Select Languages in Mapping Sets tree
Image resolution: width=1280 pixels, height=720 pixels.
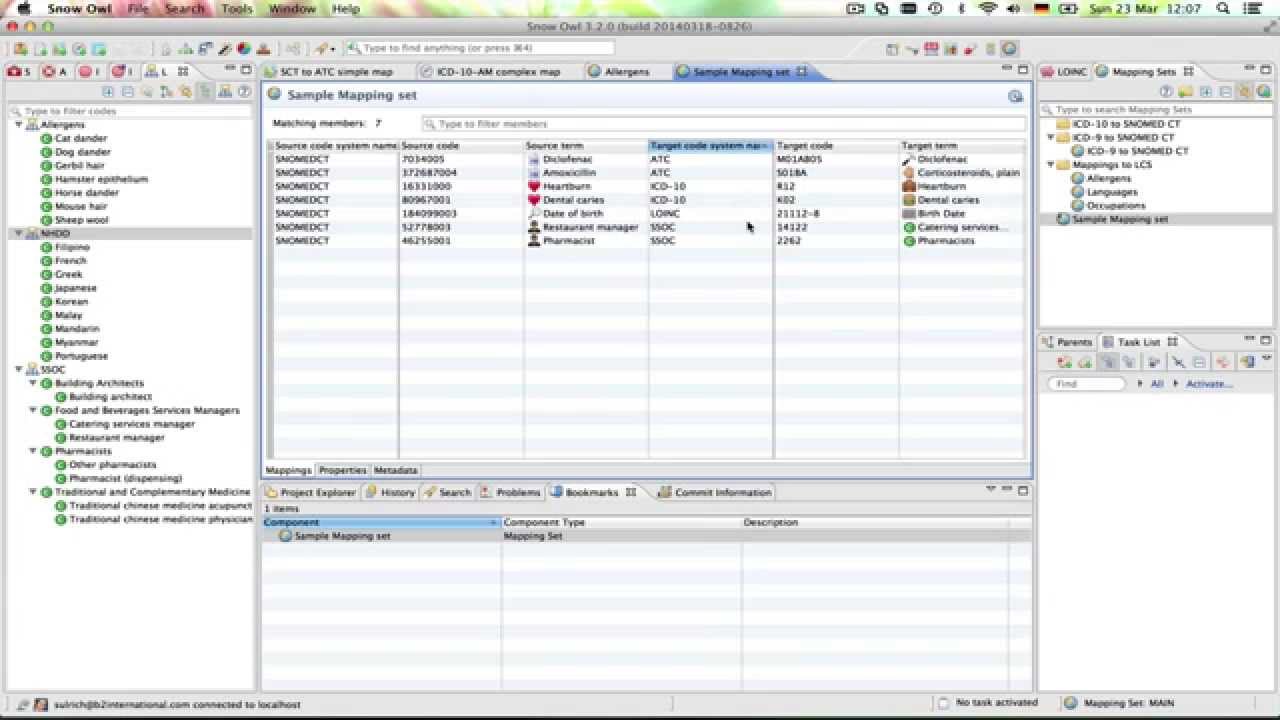(x=1112, y=192)
